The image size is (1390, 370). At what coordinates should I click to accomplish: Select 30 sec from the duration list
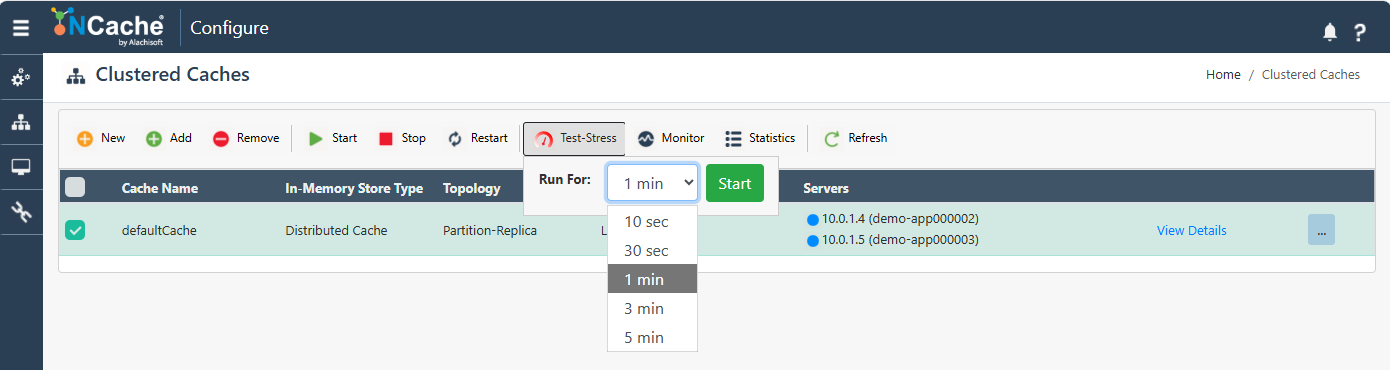pos(652,251)
